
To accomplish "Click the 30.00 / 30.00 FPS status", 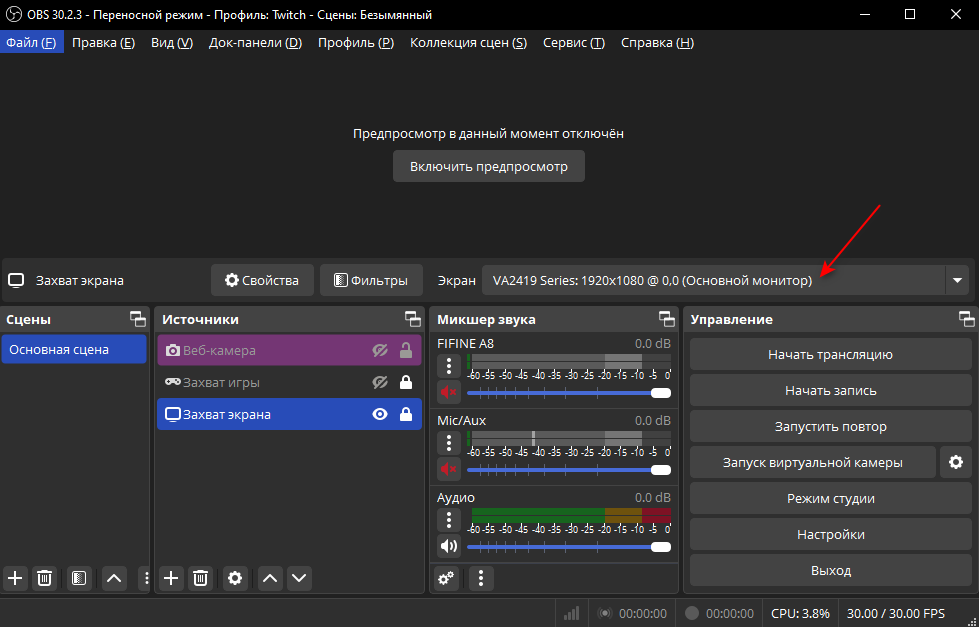I will point(895,613).
